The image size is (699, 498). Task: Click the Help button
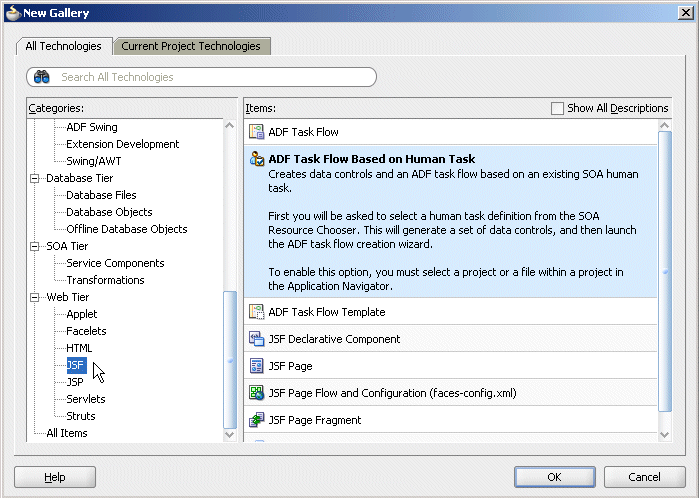point(55,477)
